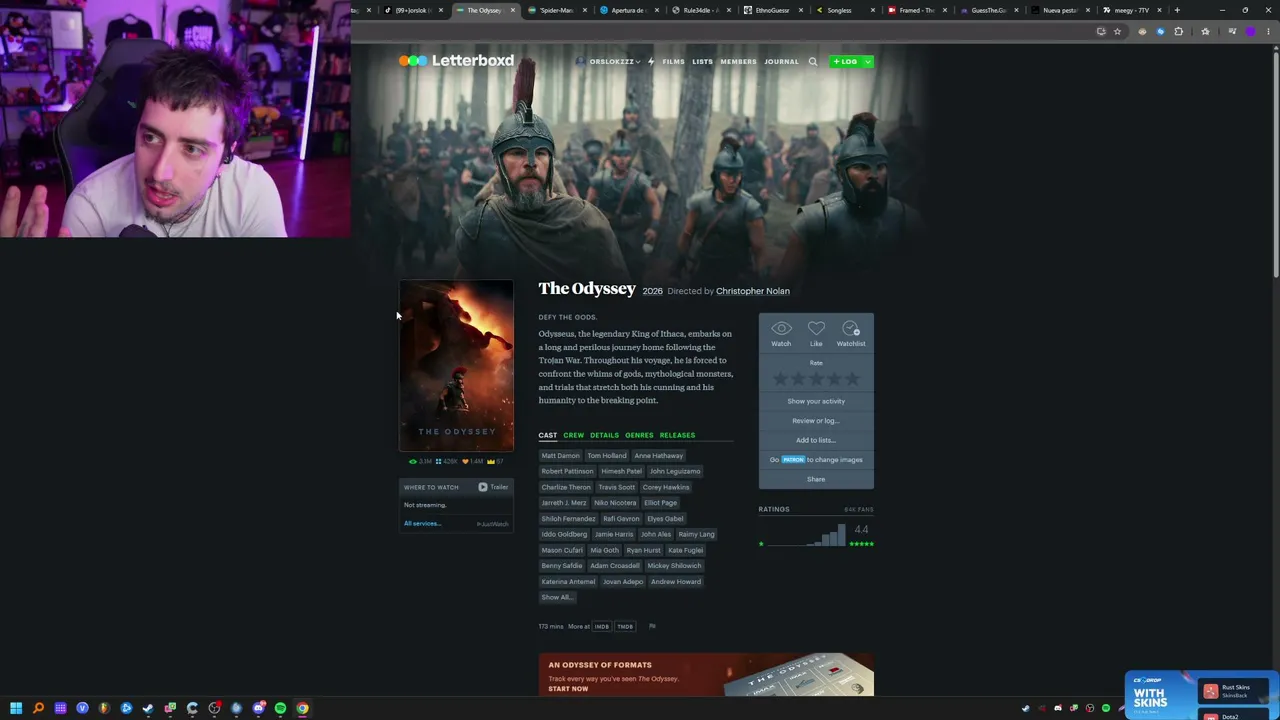Select the CAST tab
This screenshot has height=720, width=1280.
coord(548,435)
